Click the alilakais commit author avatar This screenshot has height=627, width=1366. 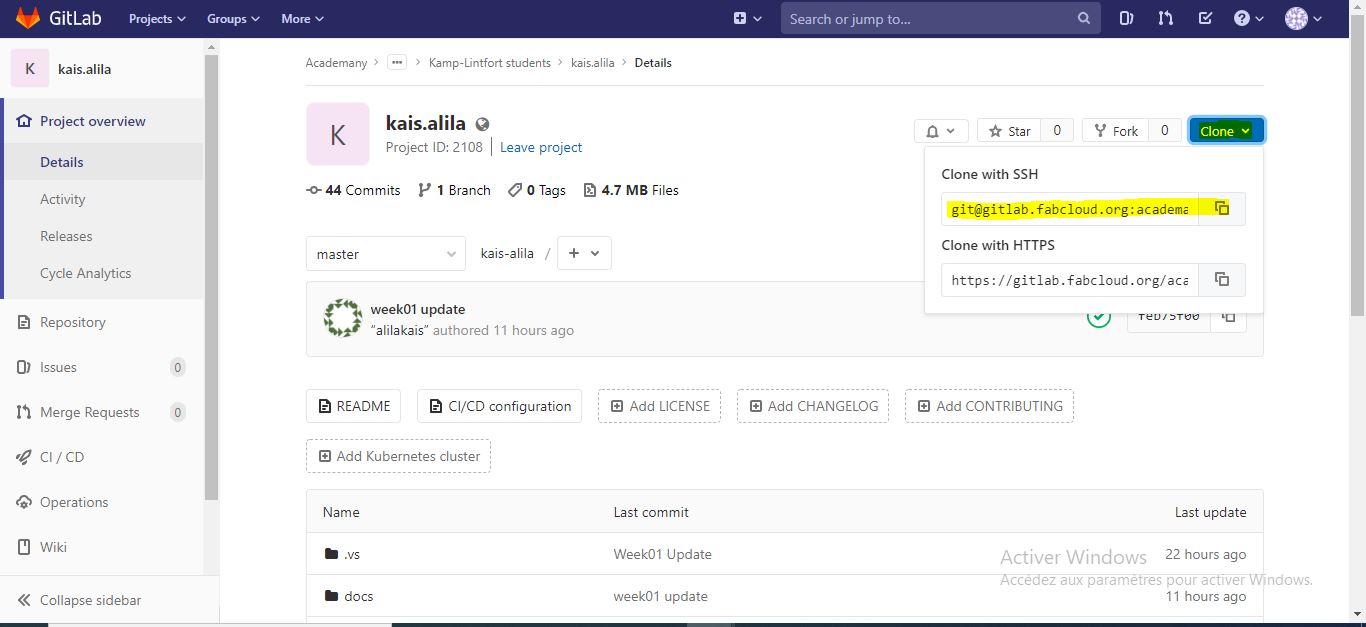343,318
